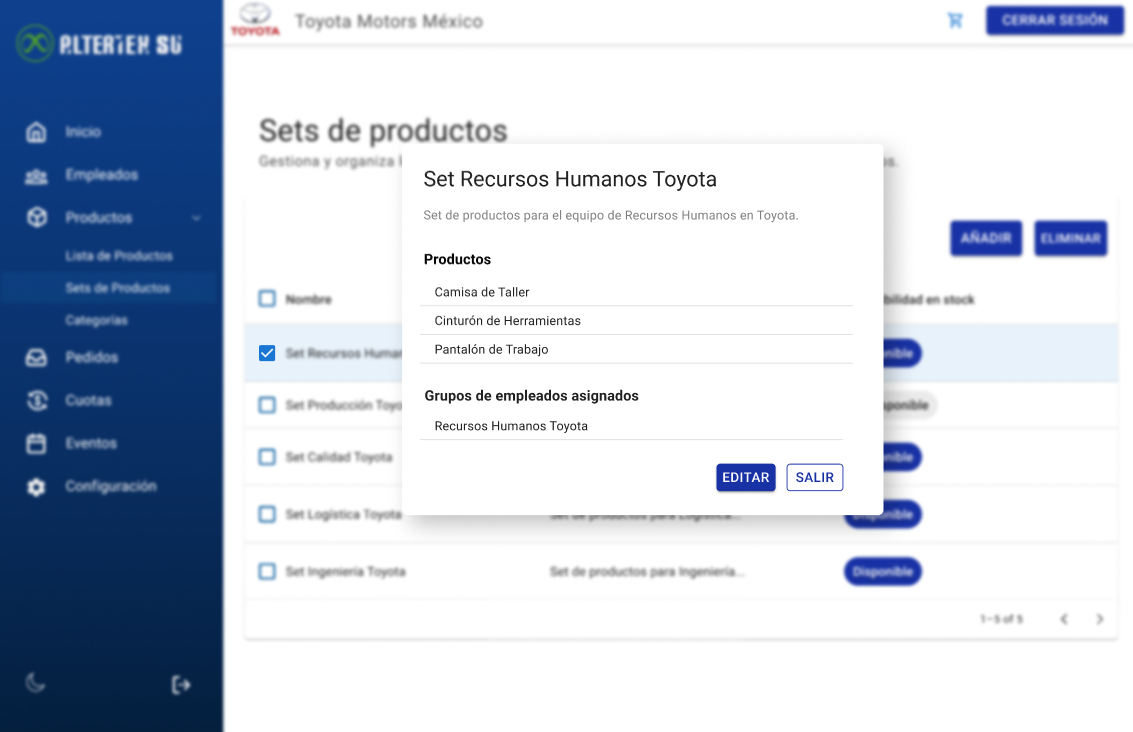The height and width of the screenshot is (732, 1133).
Task: Open the Eventos menu item
Action: click(x=91, y=443)
